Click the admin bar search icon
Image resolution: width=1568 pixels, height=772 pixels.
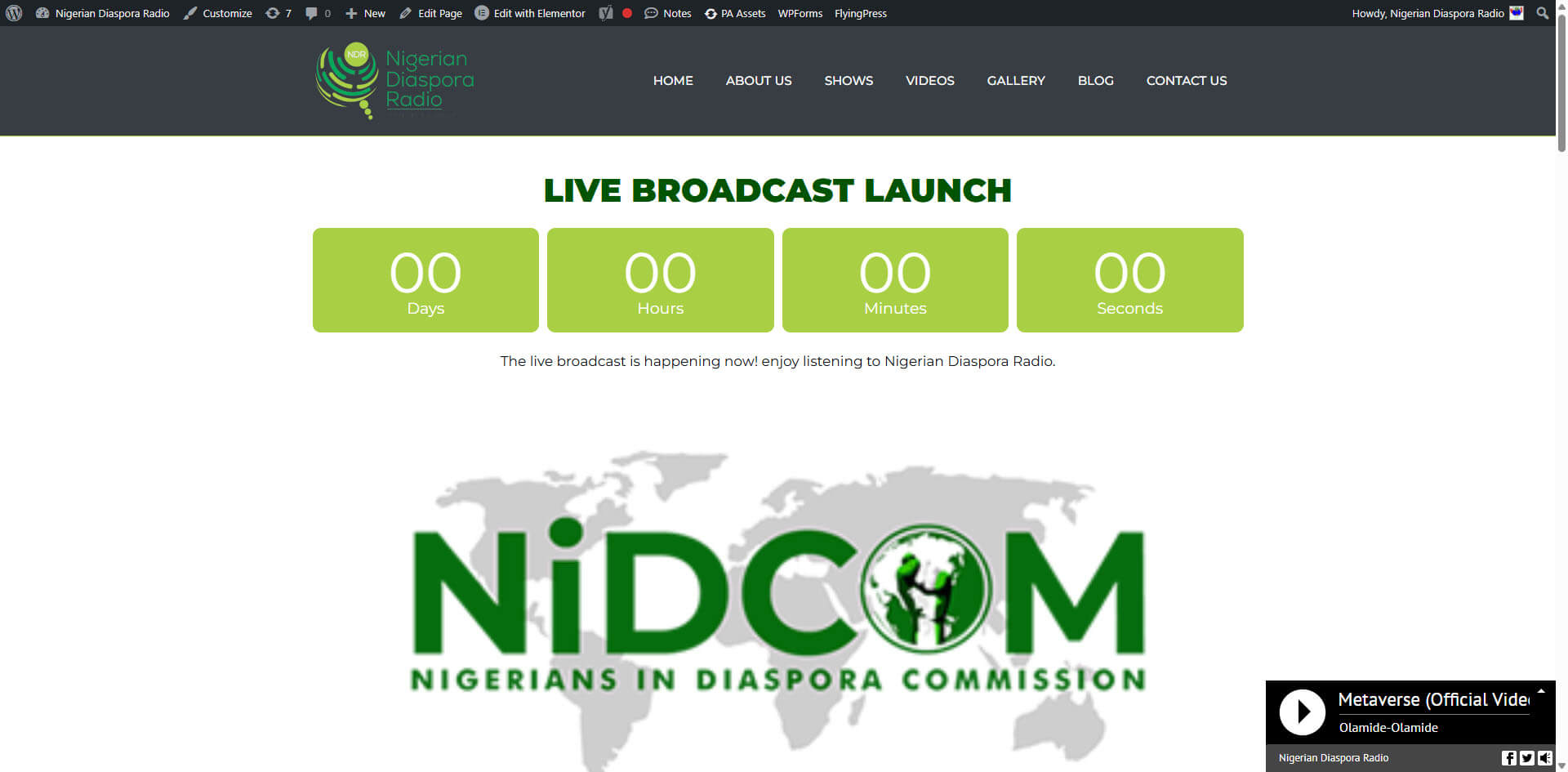coord(1542,13)
